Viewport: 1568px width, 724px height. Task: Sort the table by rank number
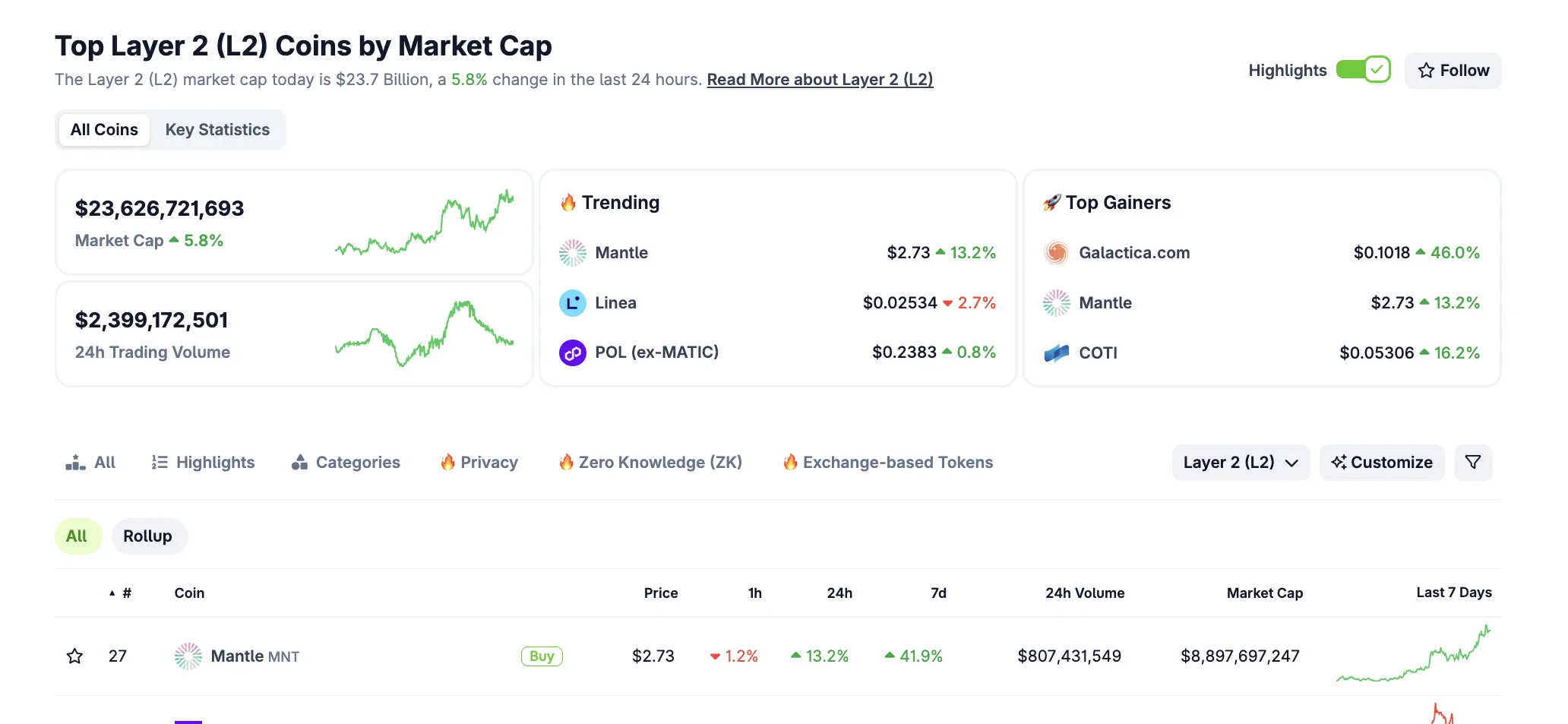click(122, 593)
